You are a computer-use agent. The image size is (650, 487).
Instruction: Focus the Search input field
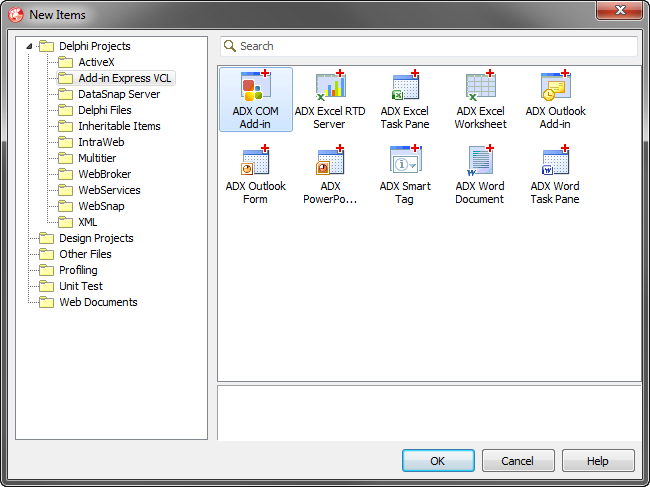[x=429, y=46]
